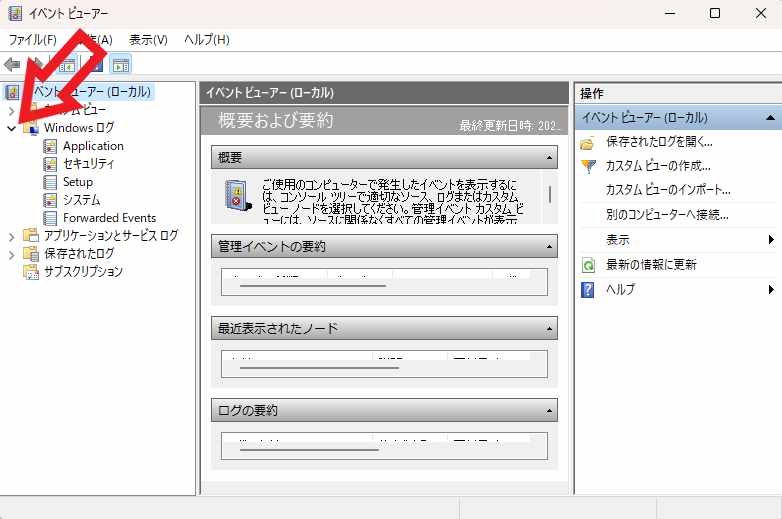Image resolution: width=782 pixels, height=519 pixels.
Task: Click the Setup log icon
Action: tap(50, 182)
